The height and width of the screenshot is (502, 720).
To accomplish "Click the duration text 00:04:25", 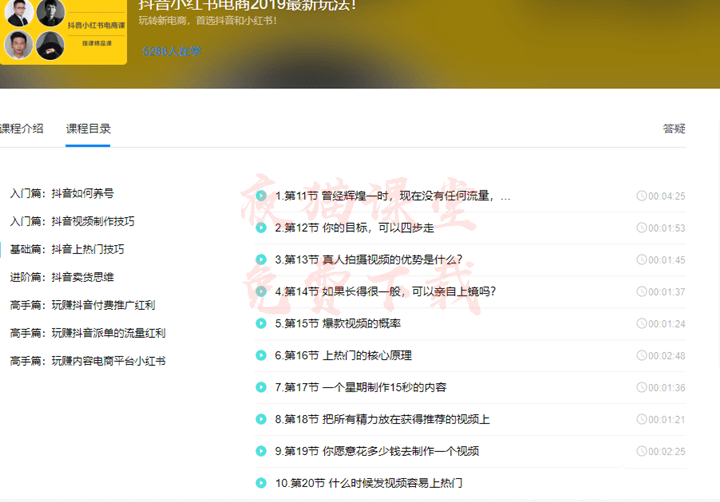I will [x=667, y=196].
